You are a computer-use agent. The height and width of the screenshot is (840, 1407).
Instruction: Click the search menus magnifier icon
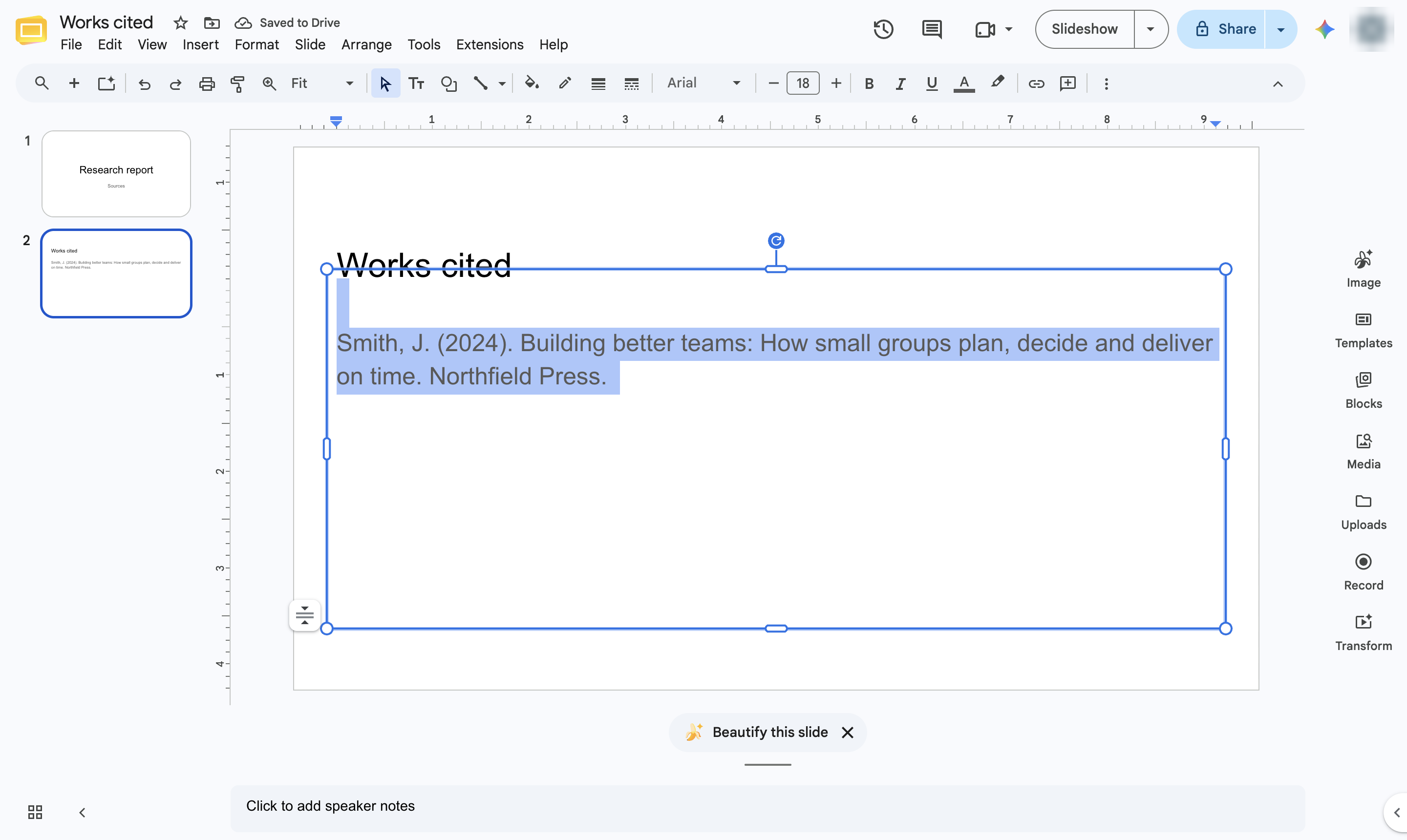point(42,83)
